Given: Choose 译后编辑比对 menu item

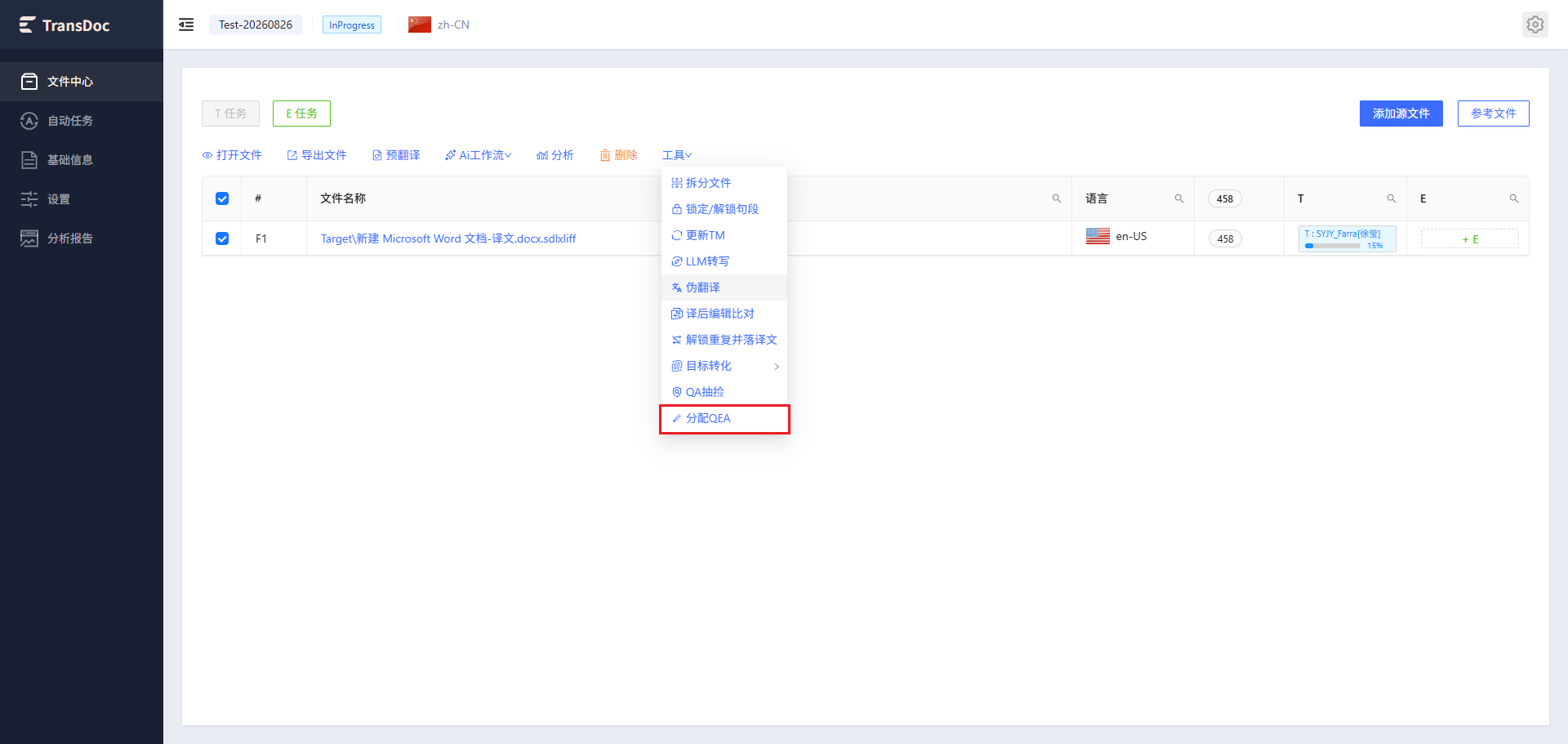Looking at the screenshot, I should pyautogui.click(x=724, y=314).
